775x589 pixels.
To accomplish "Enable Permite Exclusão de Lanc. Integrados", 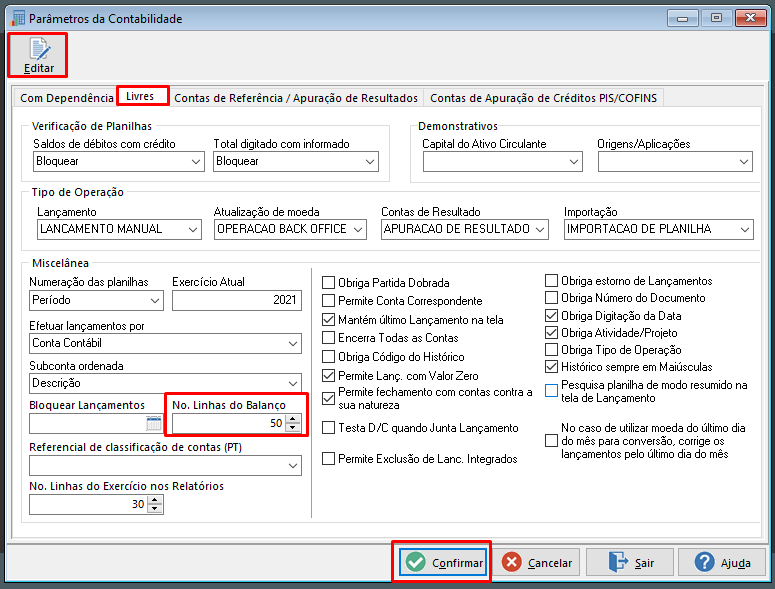I will [328, 459].
